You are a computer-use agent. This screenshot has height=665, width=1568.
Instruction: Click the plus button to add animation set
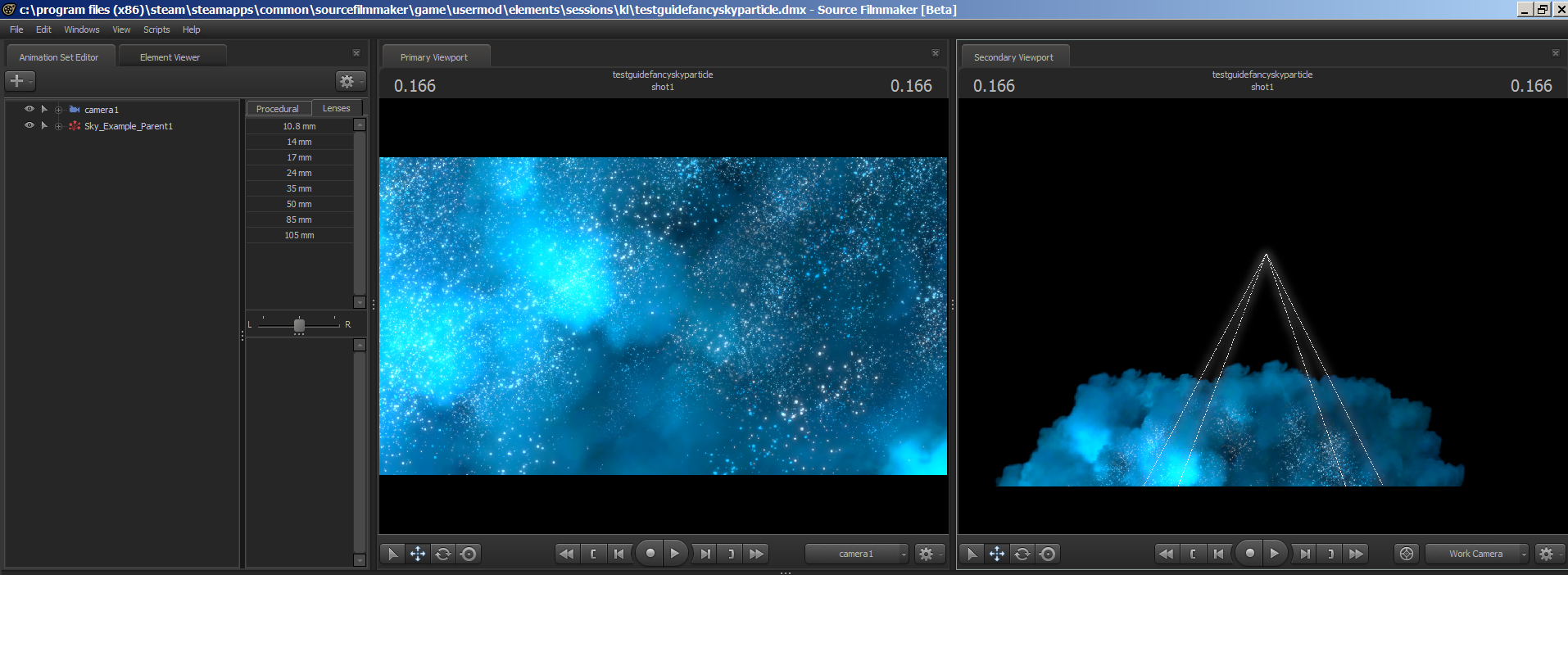pyautogui.click(x=18, y=81)
